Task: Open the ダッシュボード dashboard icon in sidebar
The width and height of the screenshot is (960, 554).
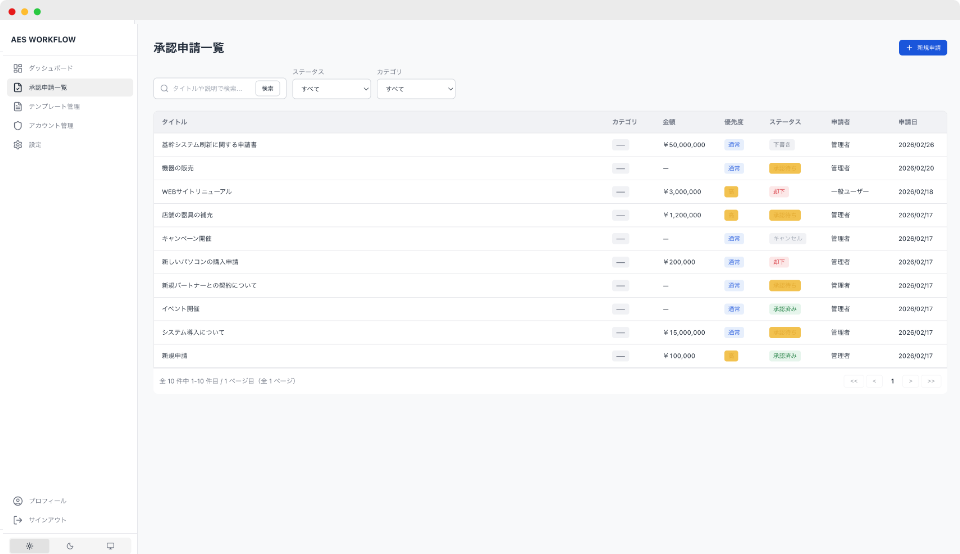Action: [x=18, y=68]
